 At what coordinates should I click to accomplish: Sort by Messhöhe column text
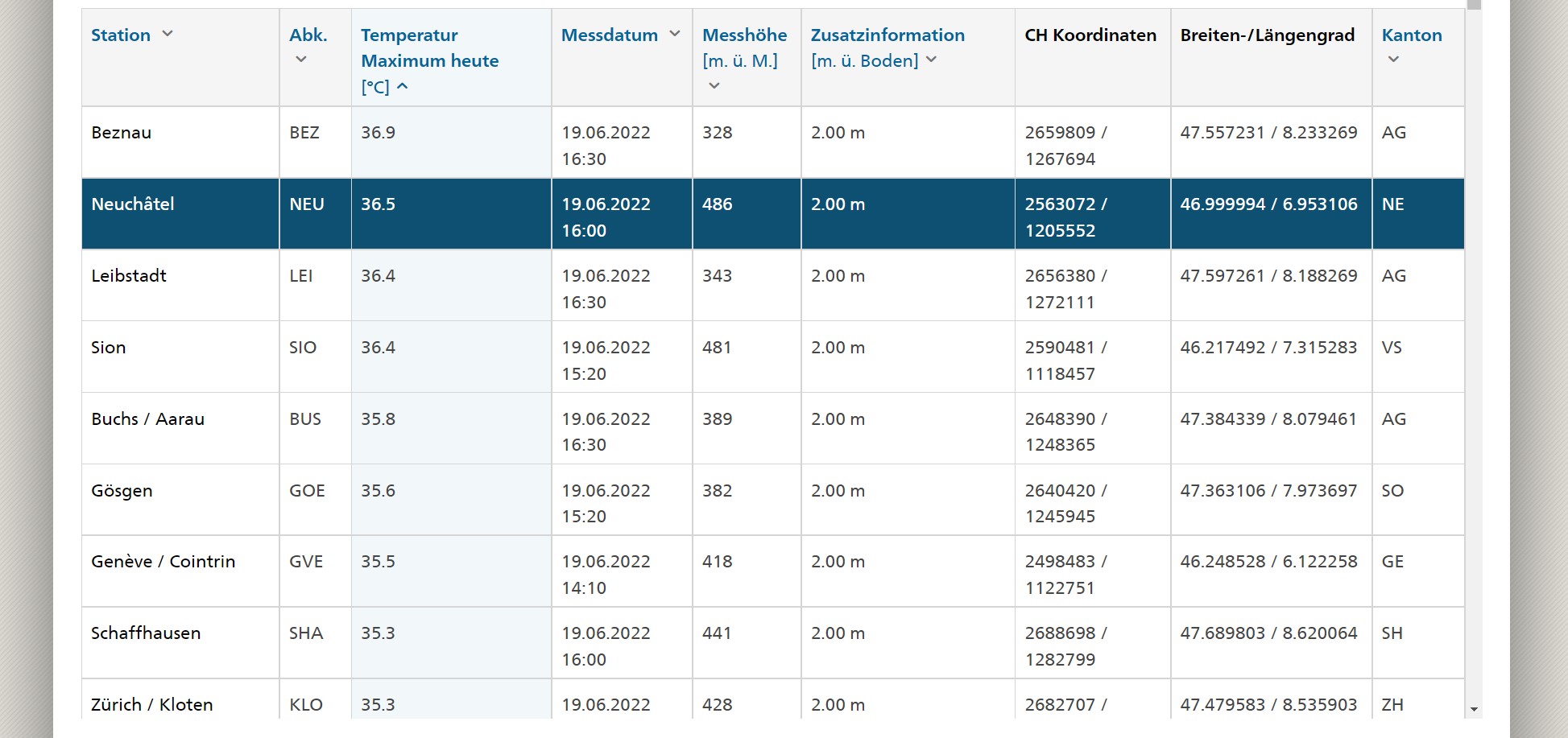coord(744,35)
